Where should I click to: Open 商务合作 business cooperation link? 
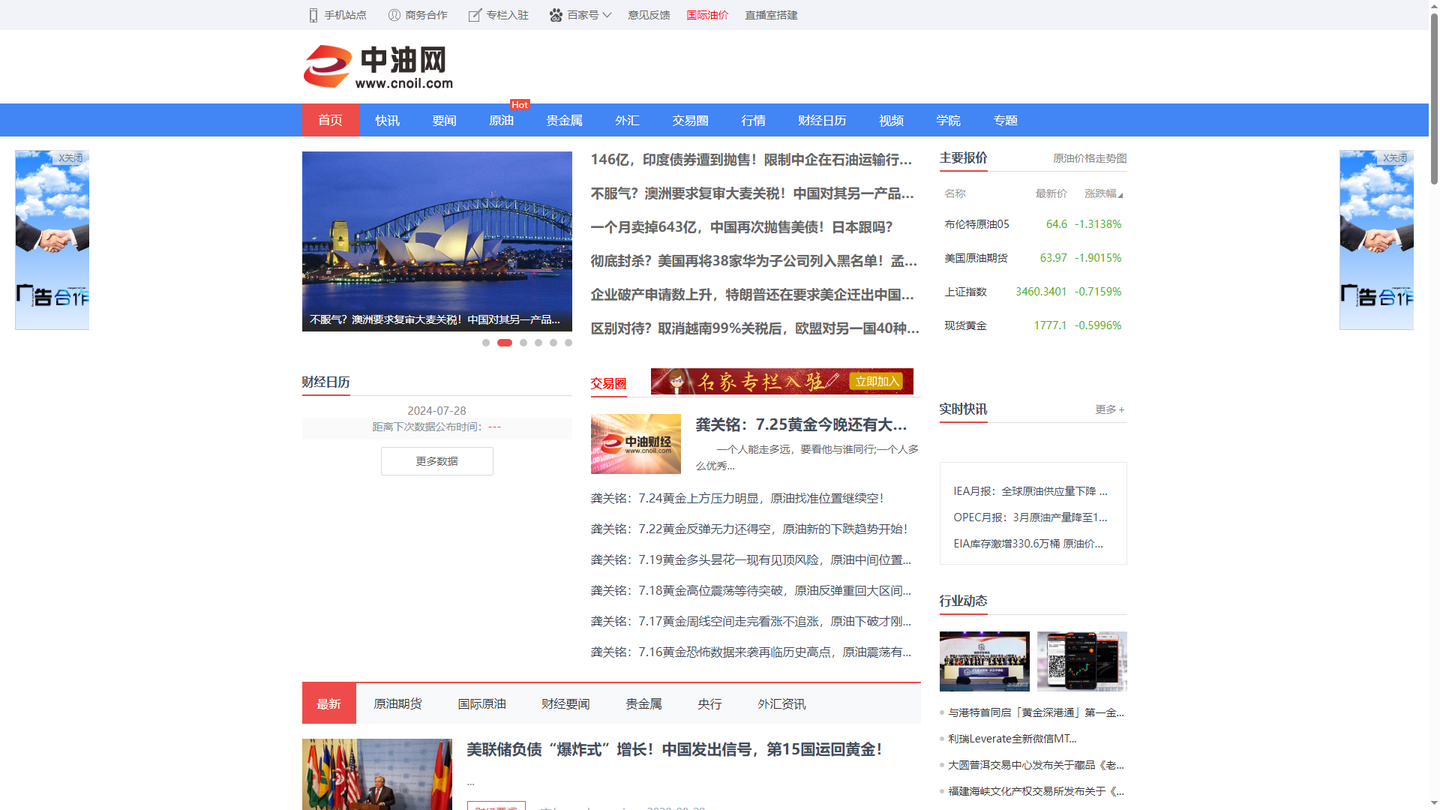tap(418, 15)
